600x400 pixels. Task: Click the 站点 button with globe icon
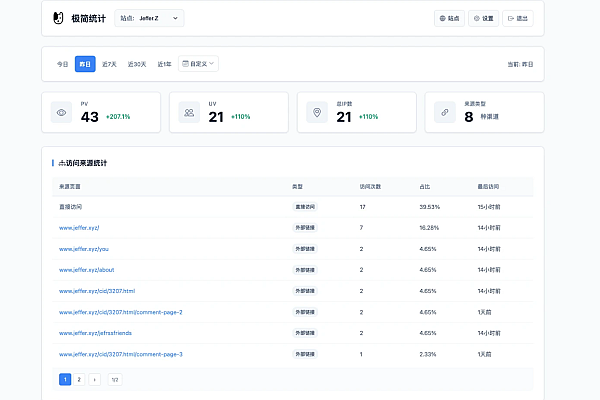point(449,18)
